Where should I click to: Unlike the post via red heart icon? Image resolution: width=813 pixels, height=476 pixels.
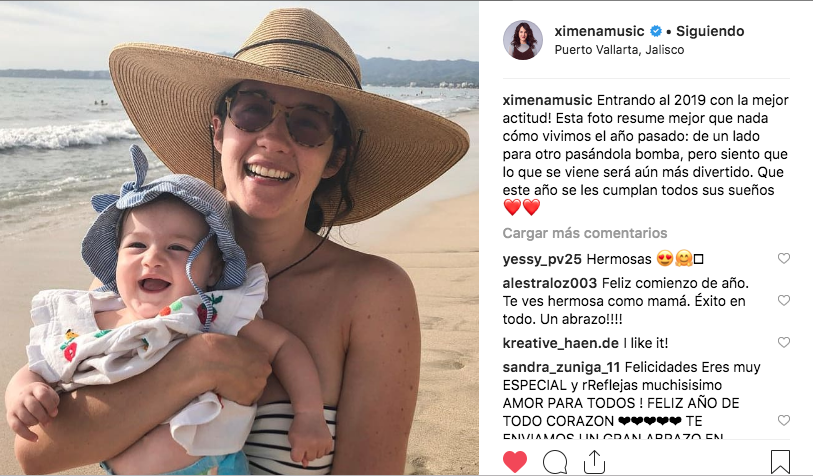pyautogui.click(x=515, y=461)
